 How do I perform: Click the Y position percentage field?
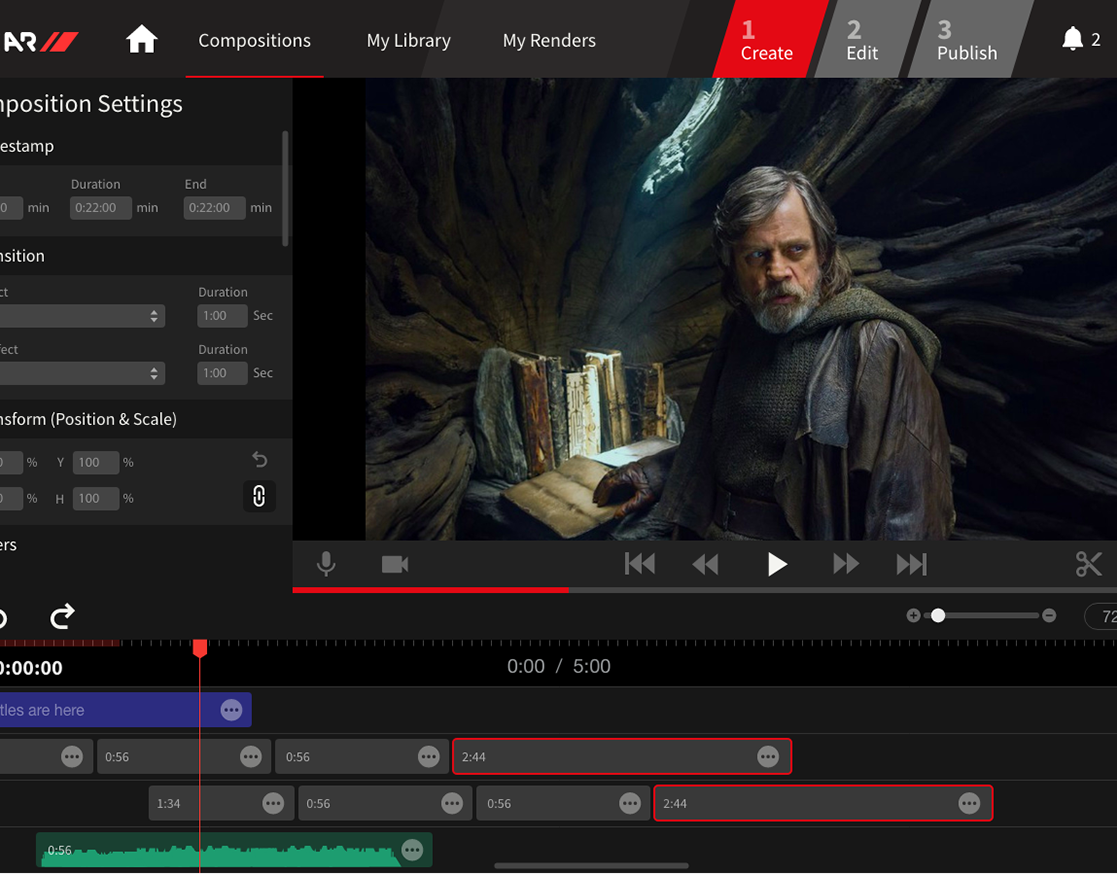click(x=95, y=462)
